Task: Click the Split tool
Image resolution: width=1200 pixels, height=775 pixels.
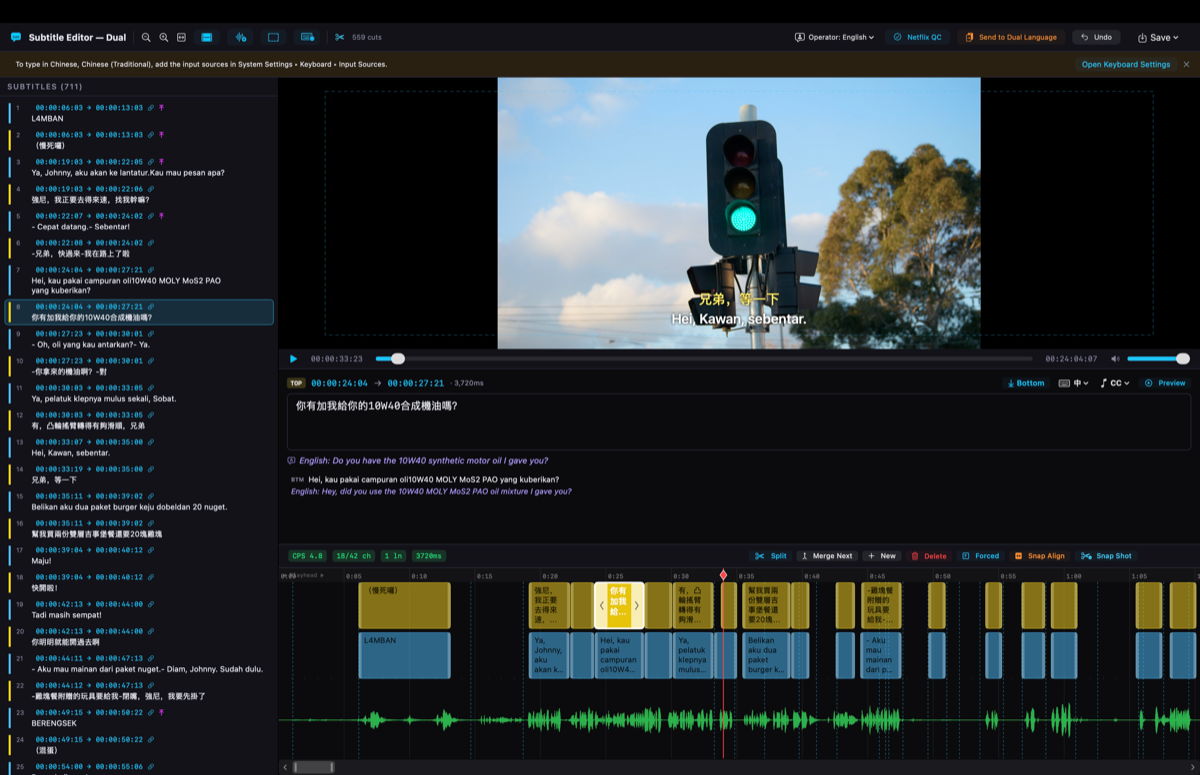Action: click(771, 556)
